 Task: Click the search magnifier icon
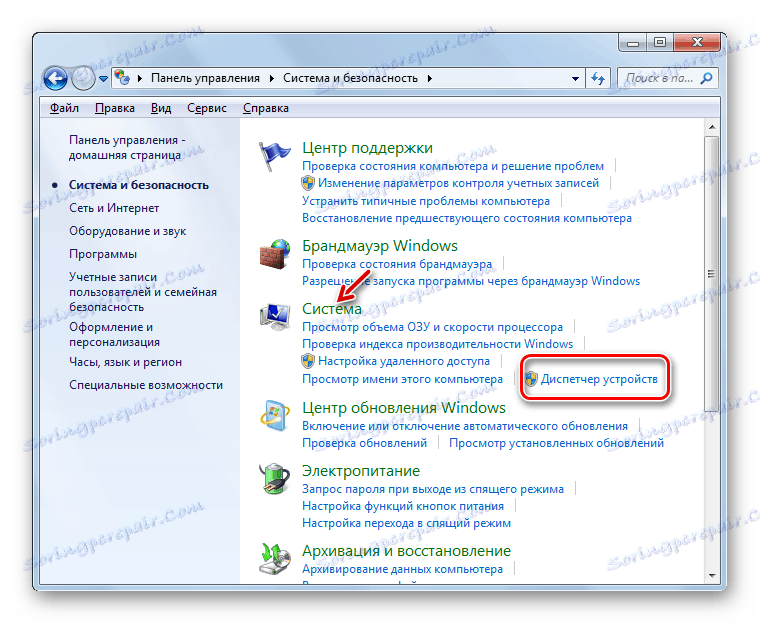[x=707, y=78]
